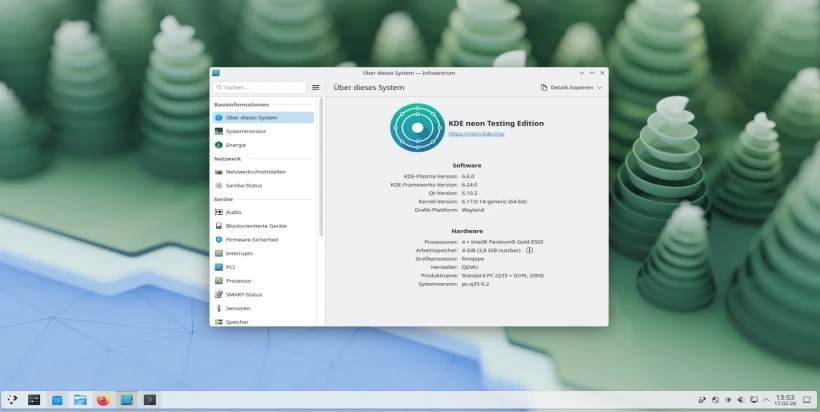Open Samba-Status in the sidebar
The height and width of the screenshot is (412, 820).
(x=263, y=185)
